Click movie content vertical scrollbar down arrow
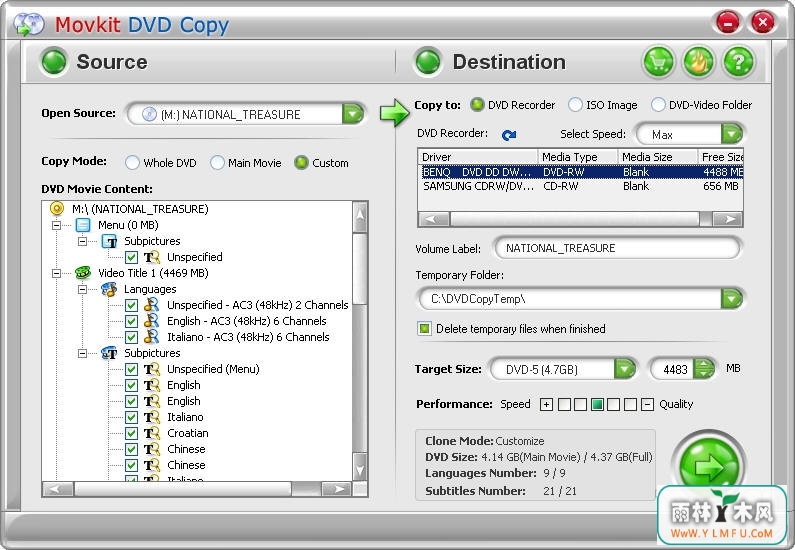The height and width of the screenshot is (550, 795). point(359,466)
